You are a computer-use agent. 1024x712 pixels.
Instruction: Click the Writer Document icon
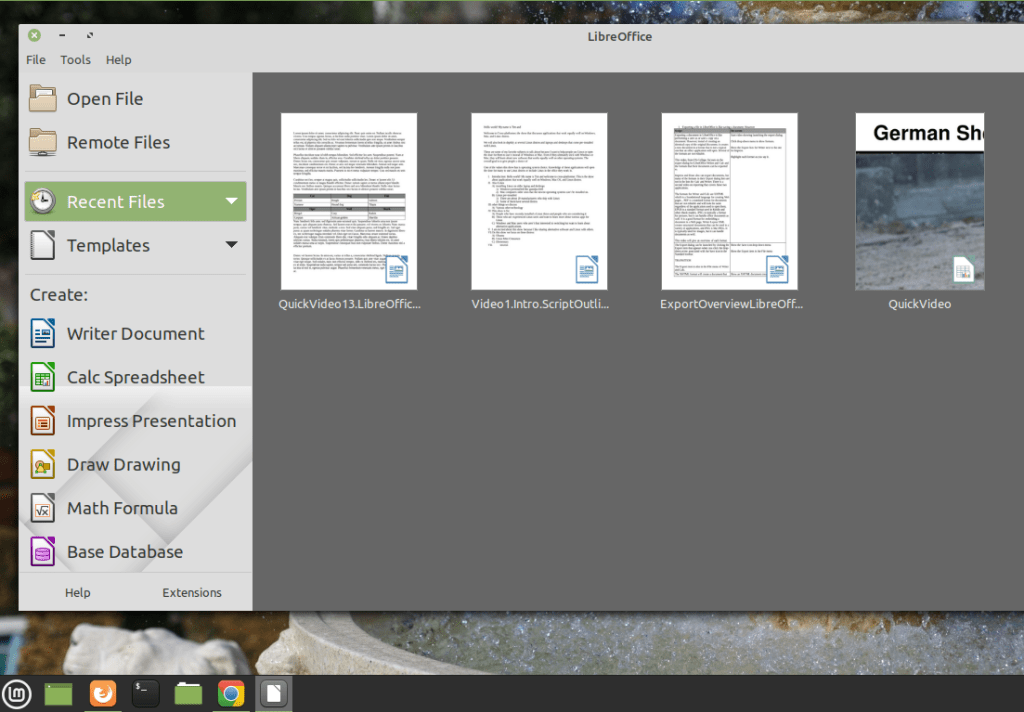click(43, 334)
